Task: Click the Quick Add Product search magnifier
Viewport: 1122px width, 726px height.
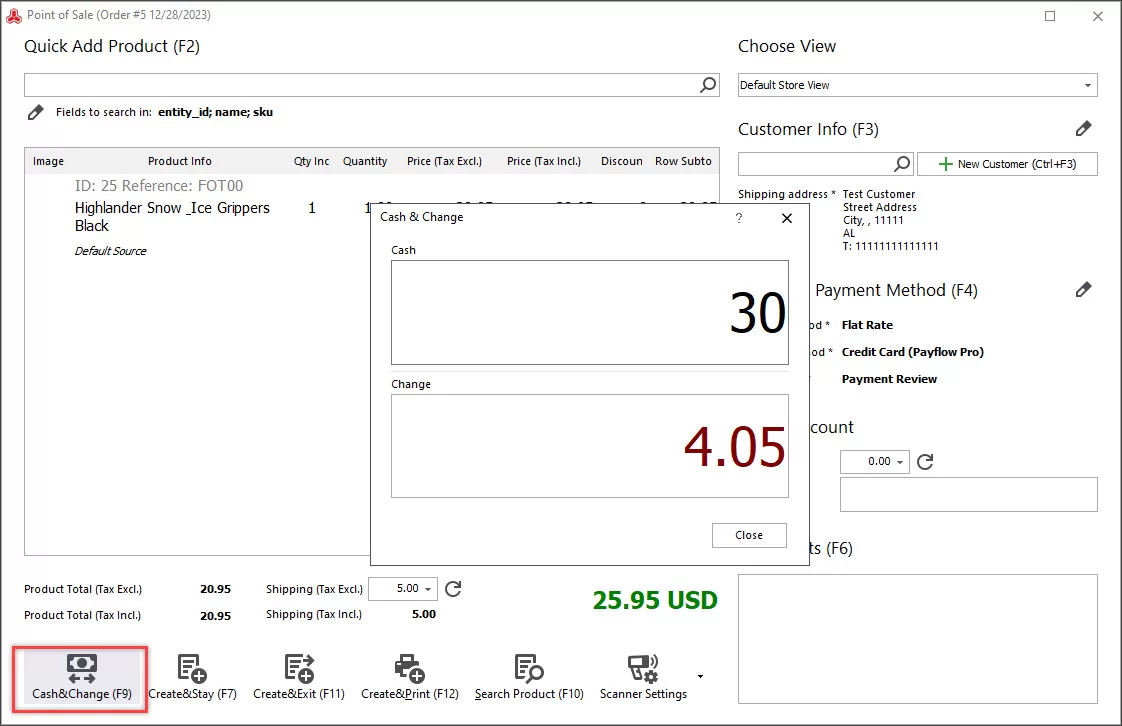Action: tap(708, 85)
